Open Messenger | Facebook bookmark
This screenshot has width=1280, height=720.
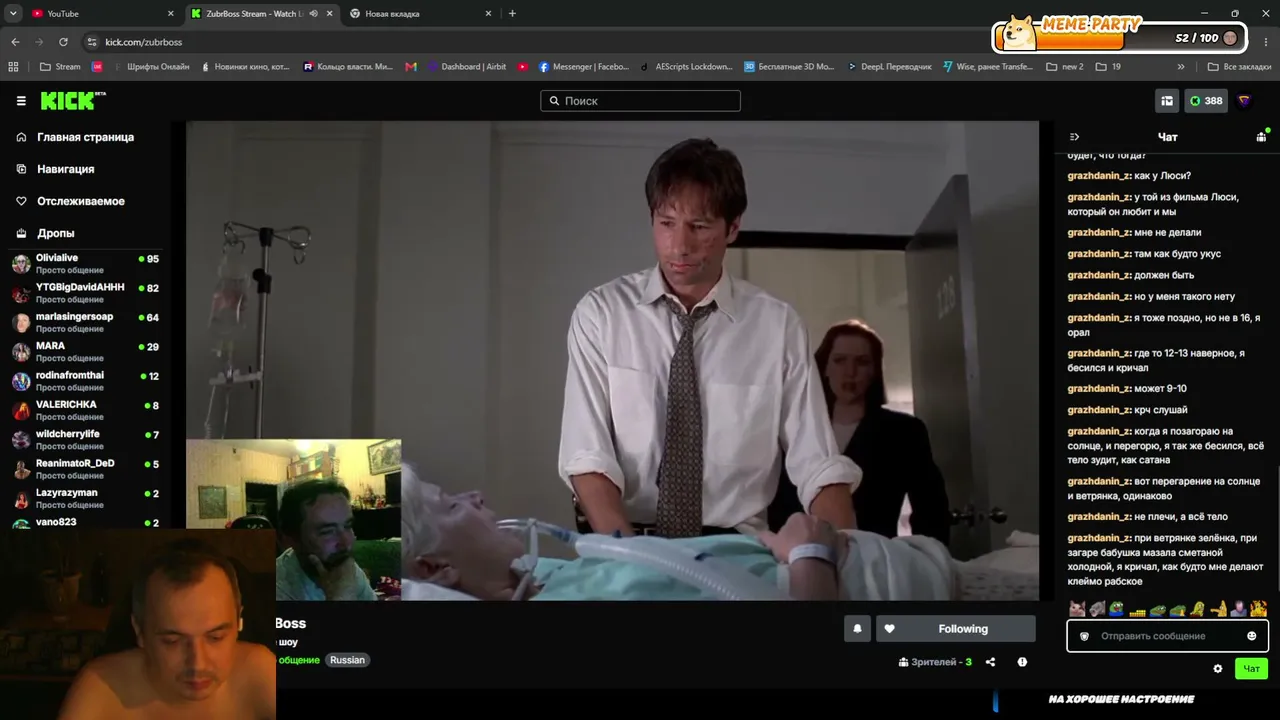[584, 67]
